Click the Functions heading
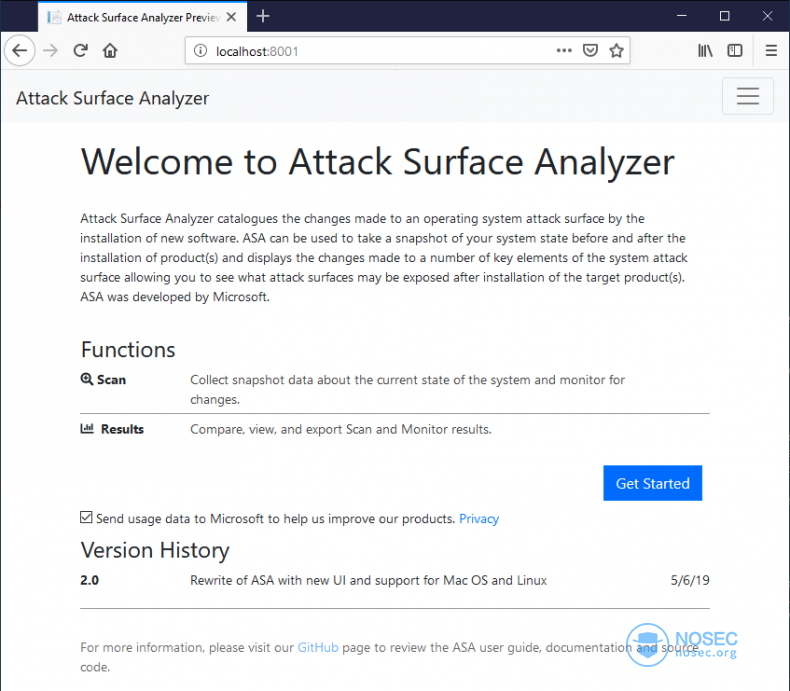Image resolution: width=790 pixels, height=691 pixels. 128,350
